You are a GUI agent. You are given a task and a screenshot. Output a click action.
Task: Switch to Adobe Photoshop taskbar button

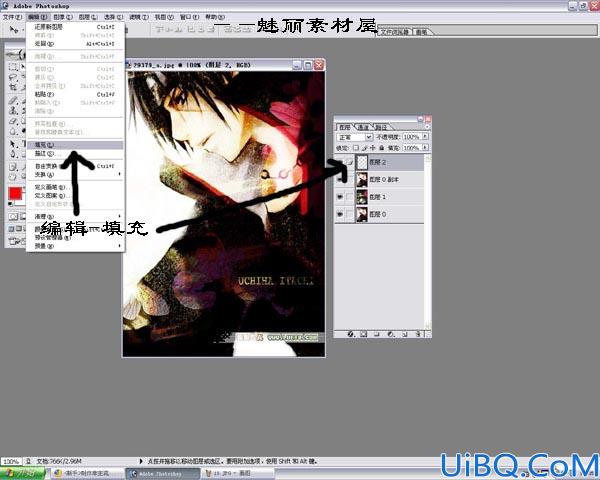(163, 474)
